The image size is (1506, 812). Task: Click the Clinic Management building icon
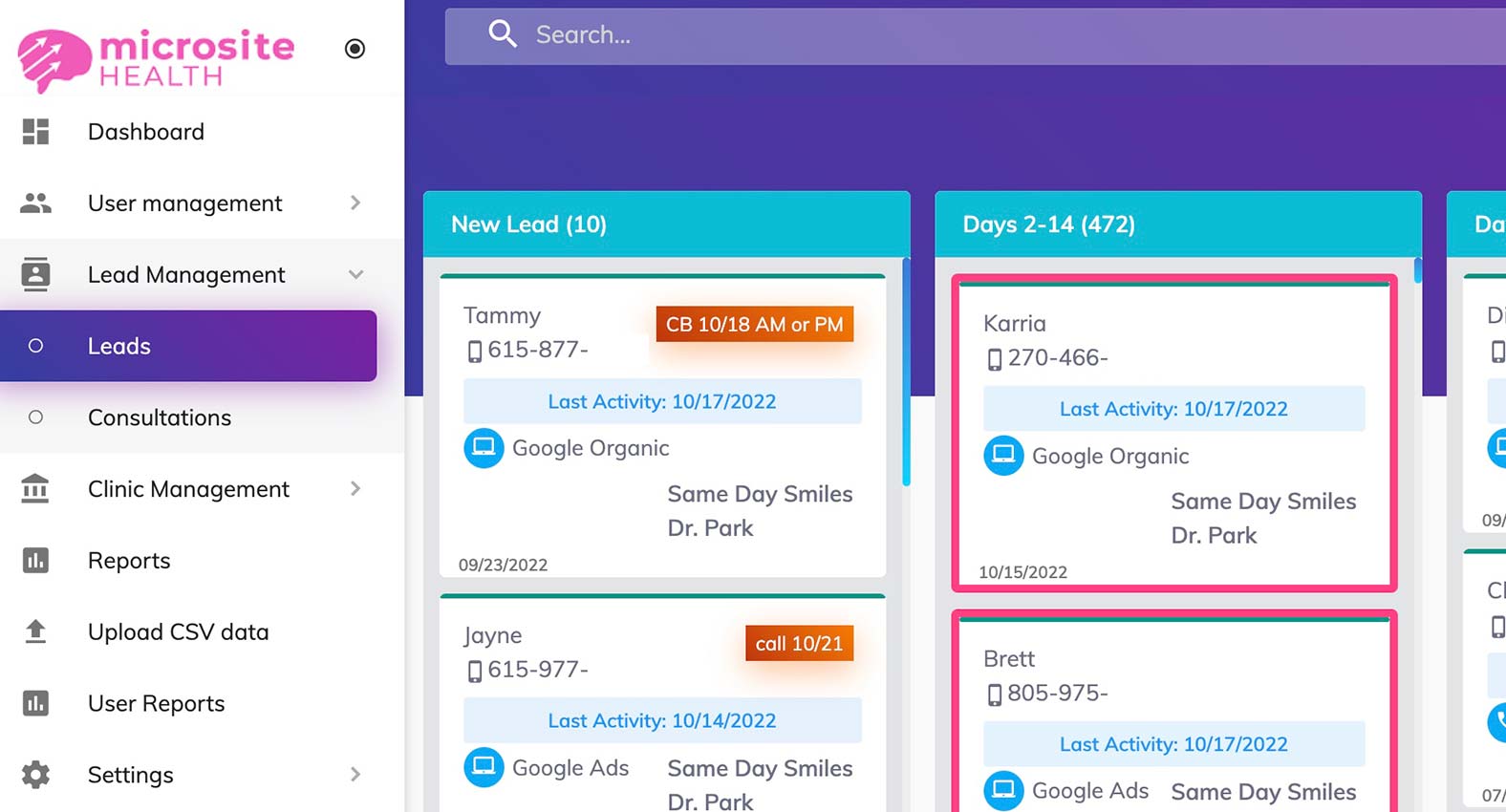point(35,488)
